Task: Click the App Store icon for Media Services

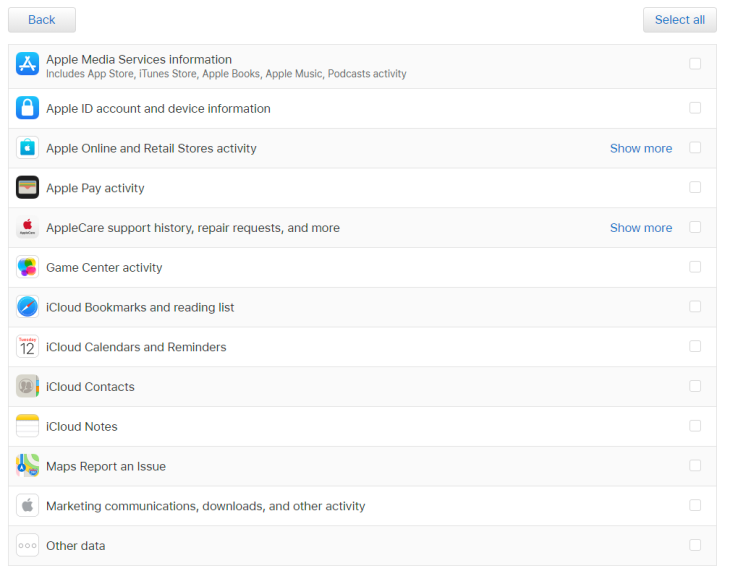Action: pyautogui.click(x=27, y=64)
